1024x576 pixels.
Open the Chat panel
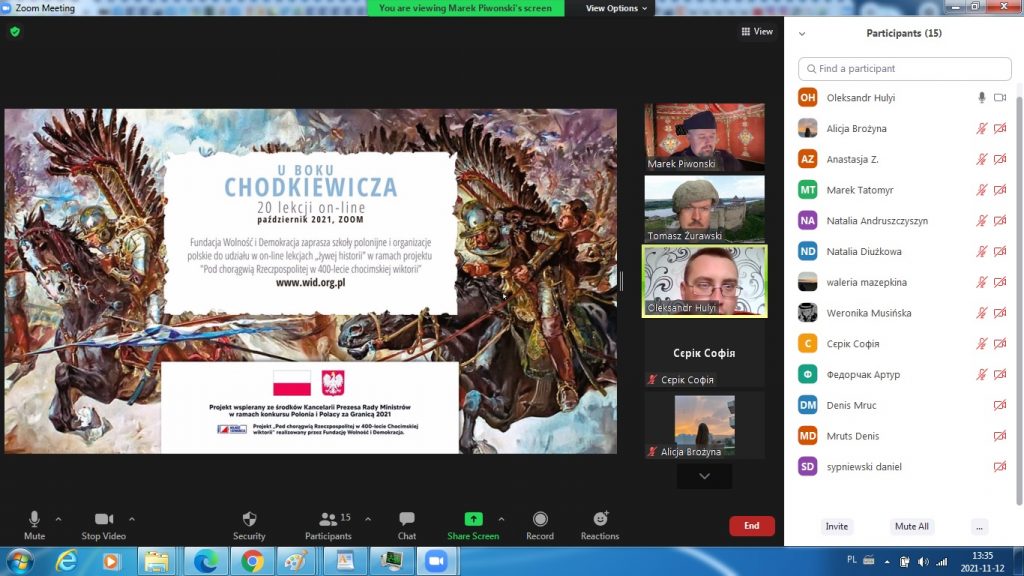coord(407,519)
